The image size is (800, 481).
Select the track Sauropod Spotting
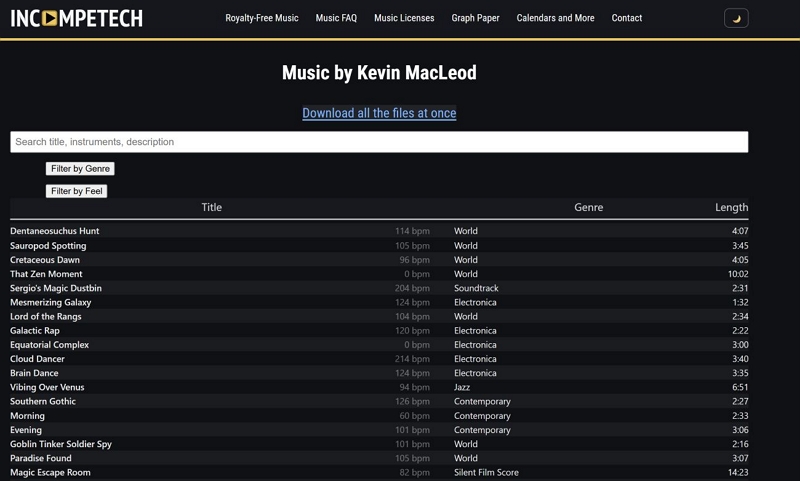coord(48,246)
